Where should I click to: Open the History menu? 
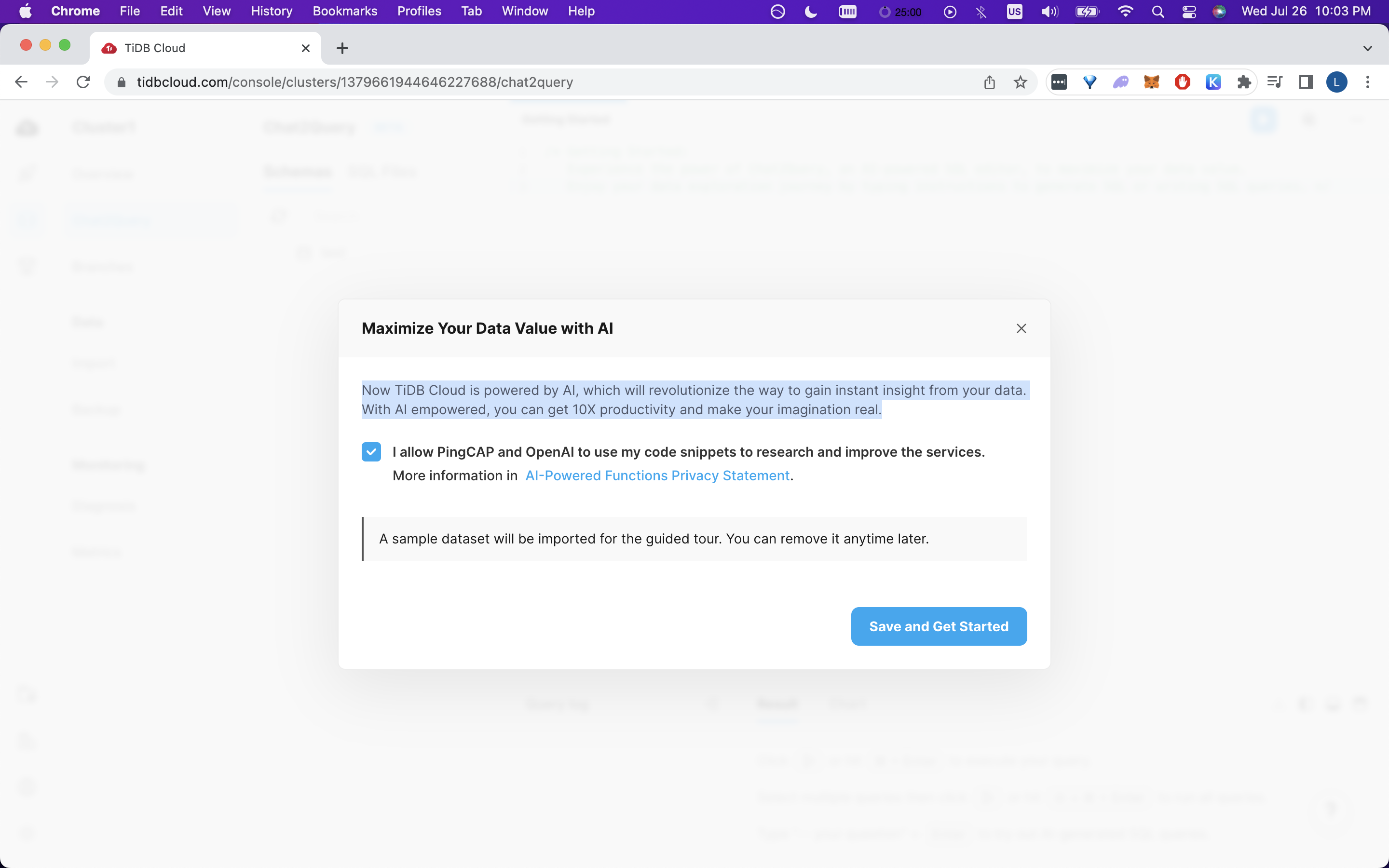[x=272, y=12]
